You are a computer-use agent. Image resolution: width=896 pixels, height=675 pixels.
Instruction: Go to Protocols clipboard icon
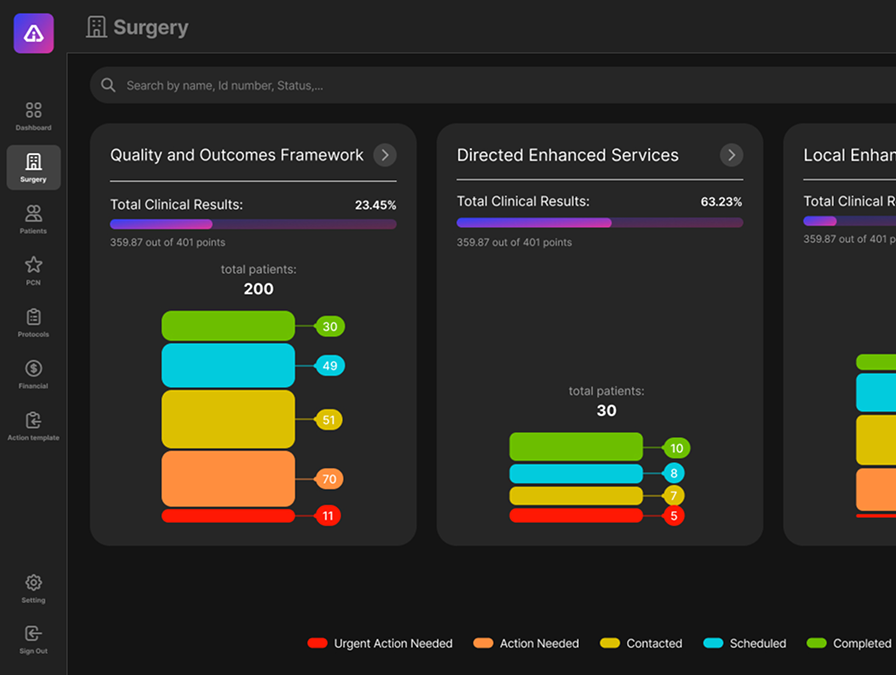pos(33,317)
